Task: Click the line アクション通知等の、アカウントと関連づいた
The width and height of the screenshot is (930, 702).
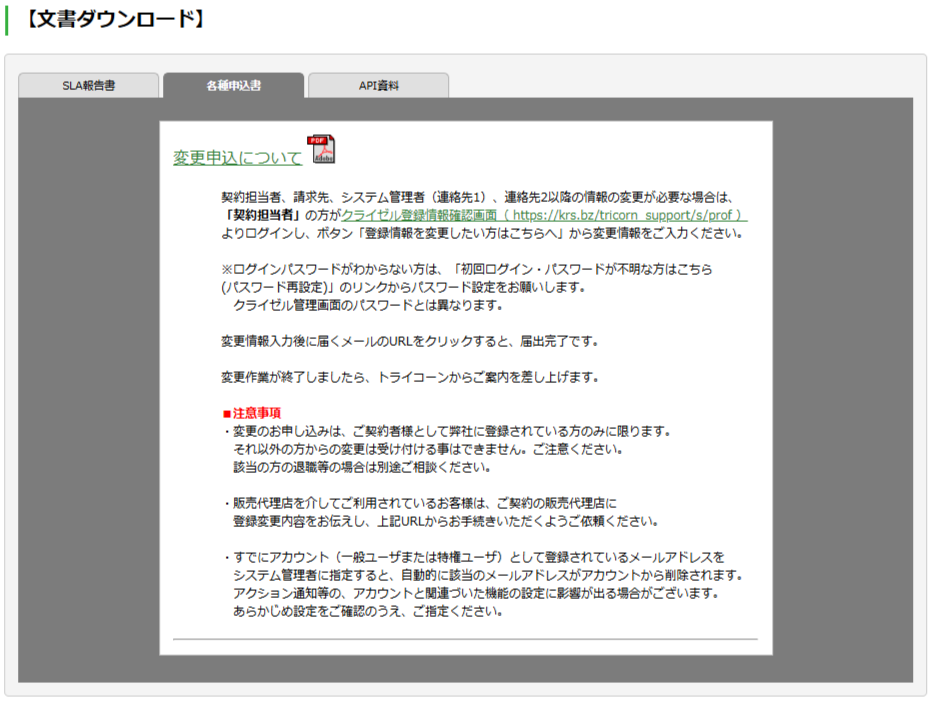Action: (476, 593)
